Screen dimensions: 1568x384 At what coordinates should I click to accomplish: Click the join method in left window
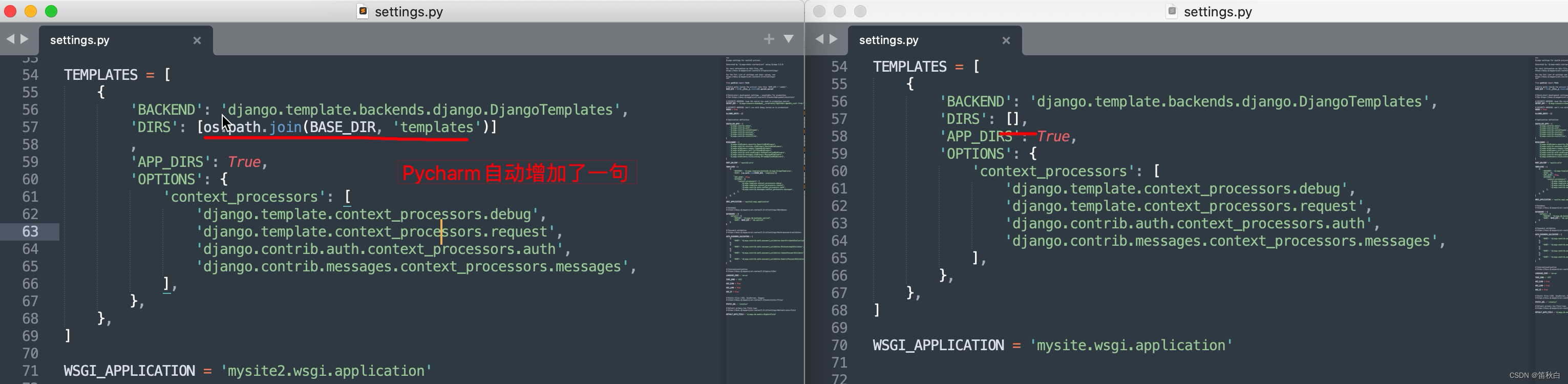click(285, 127)
